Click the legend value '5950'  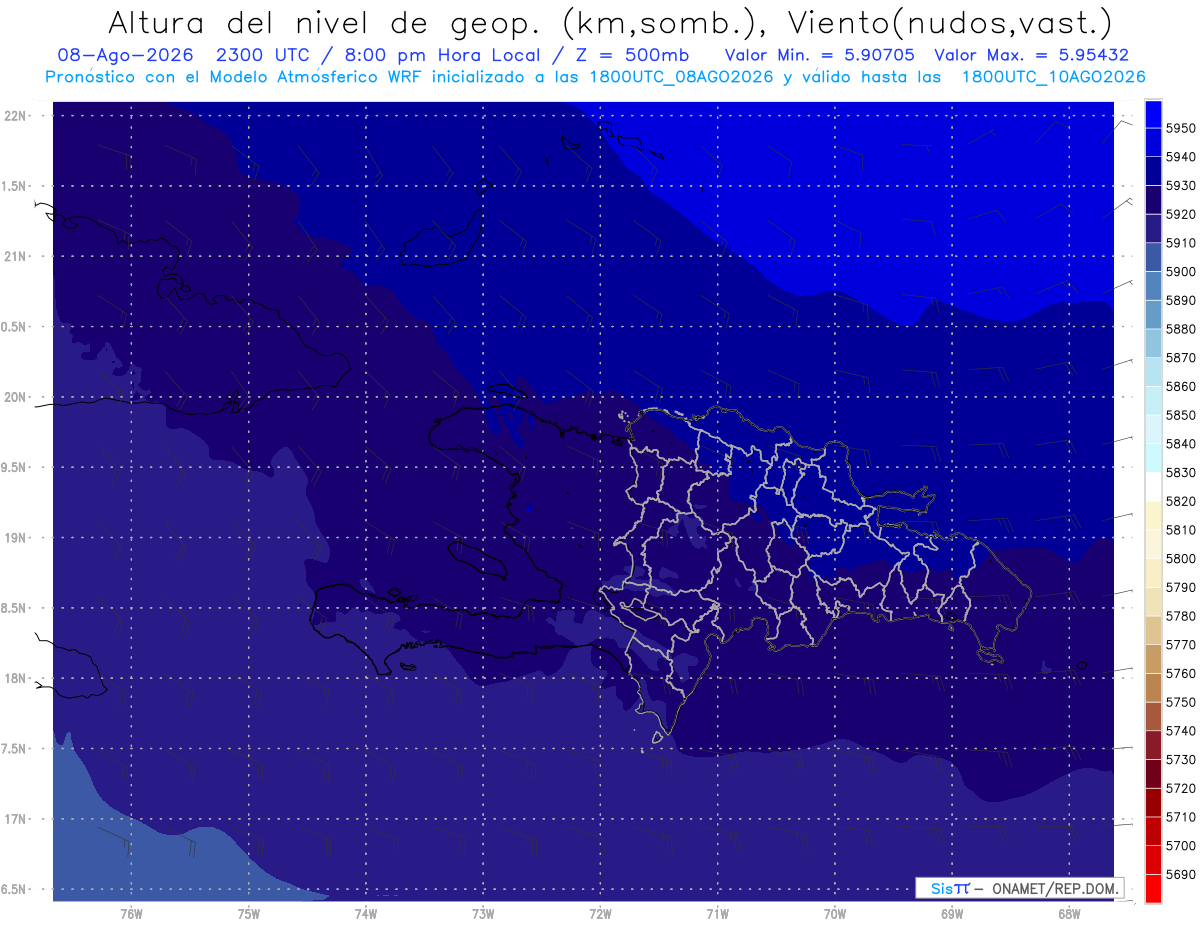(x=1182, y=128)
